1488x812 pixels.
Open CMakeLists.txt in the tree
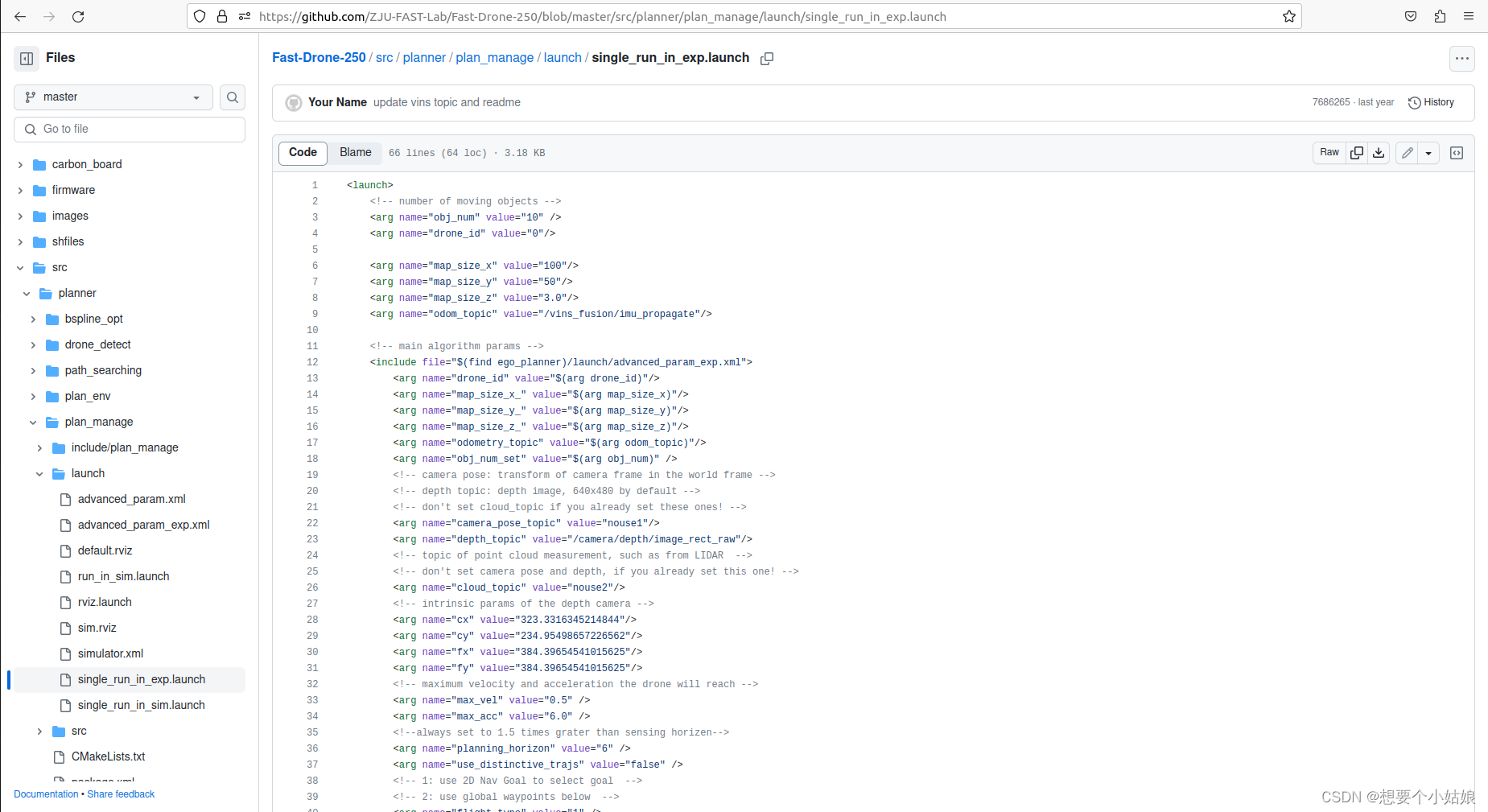coord(109,756)
